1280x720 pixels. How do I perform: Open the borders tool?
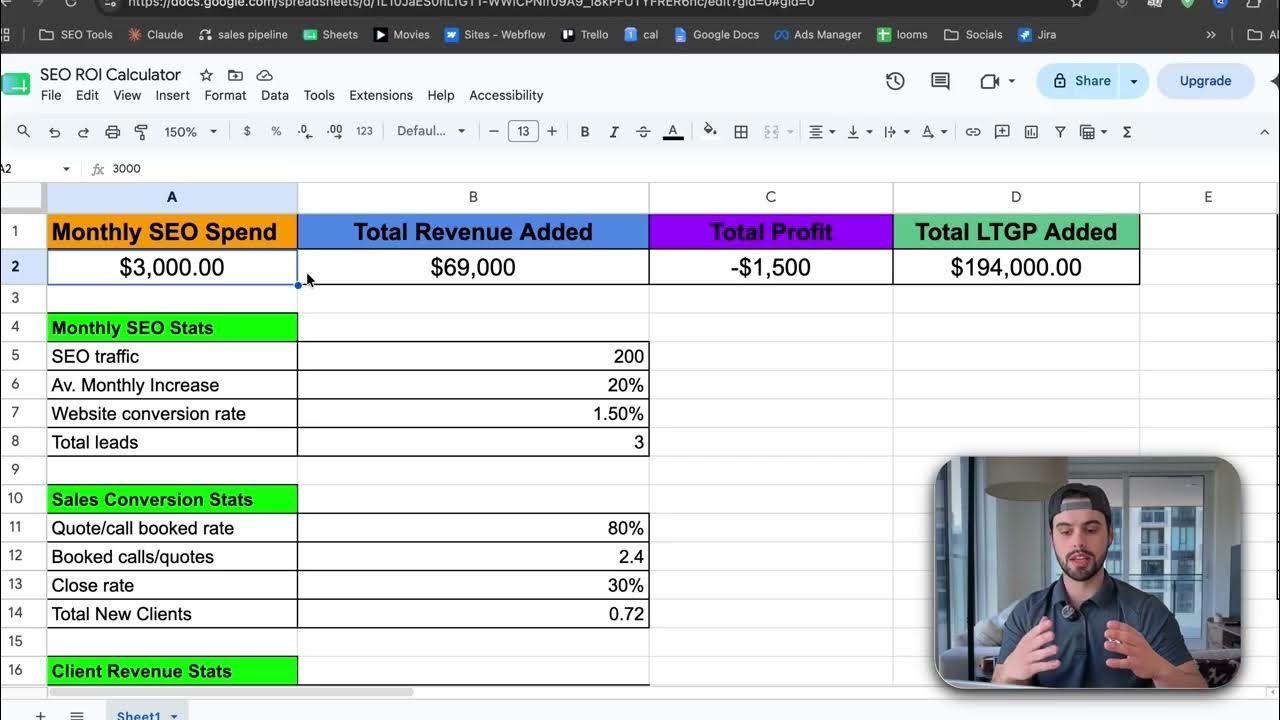pos(741,132)
